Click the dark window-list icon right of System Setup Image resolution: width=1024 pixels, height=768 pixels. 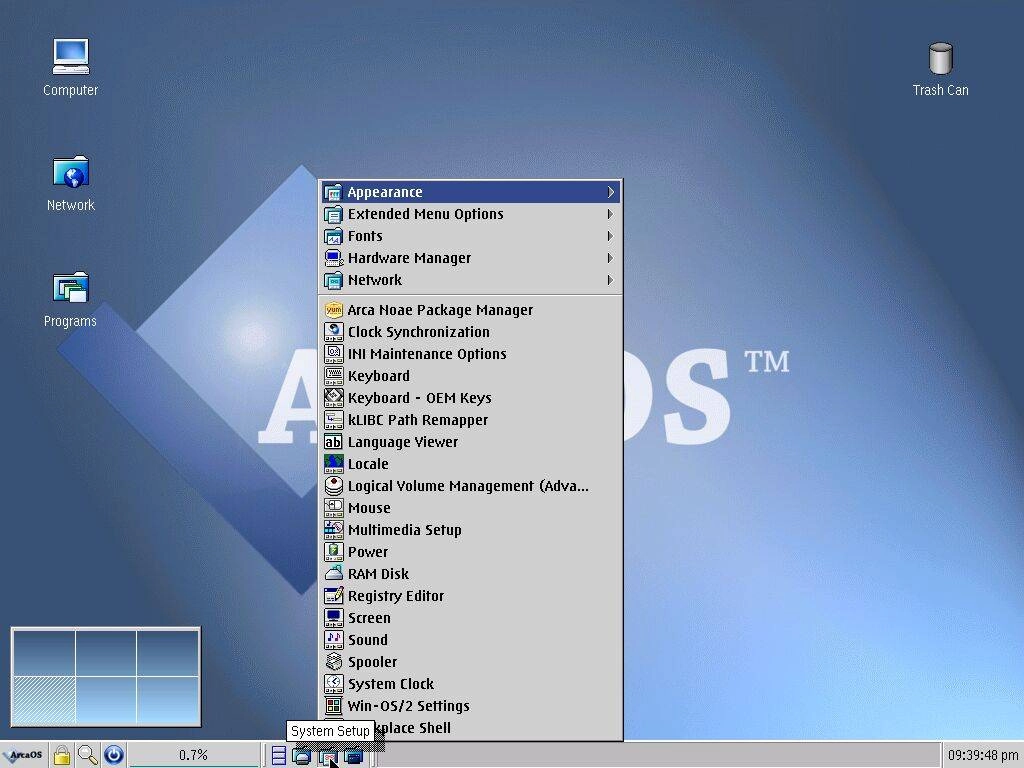click(353, 756)
